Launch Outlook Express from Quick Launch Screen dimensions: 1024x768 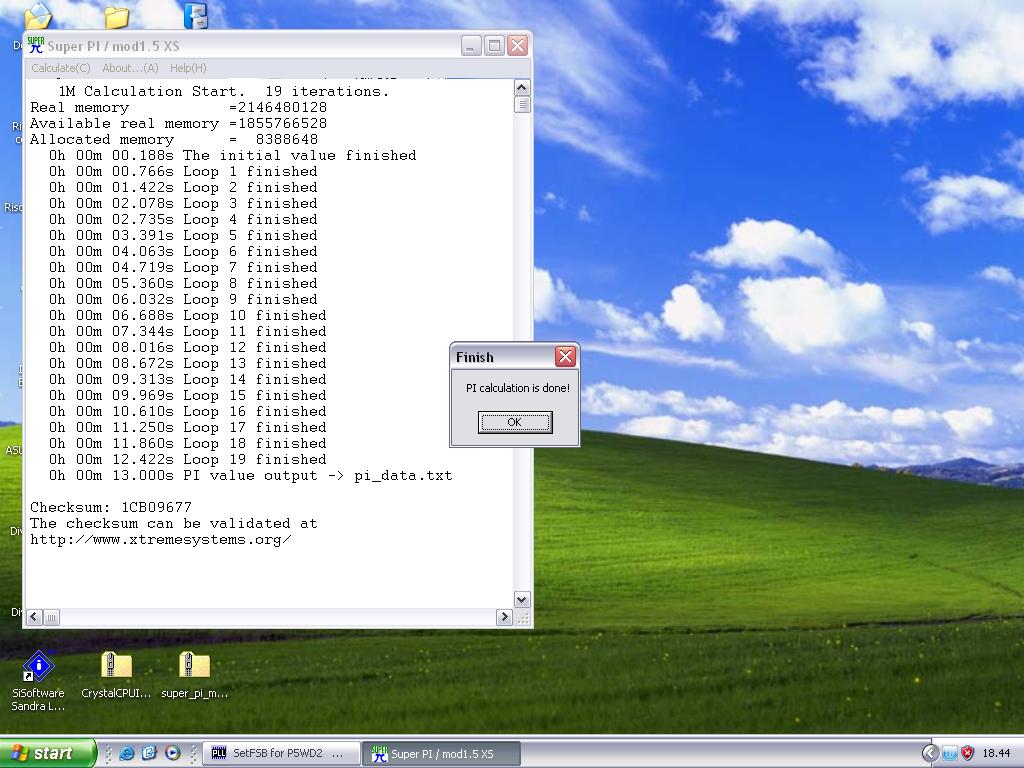coord(149,753)
